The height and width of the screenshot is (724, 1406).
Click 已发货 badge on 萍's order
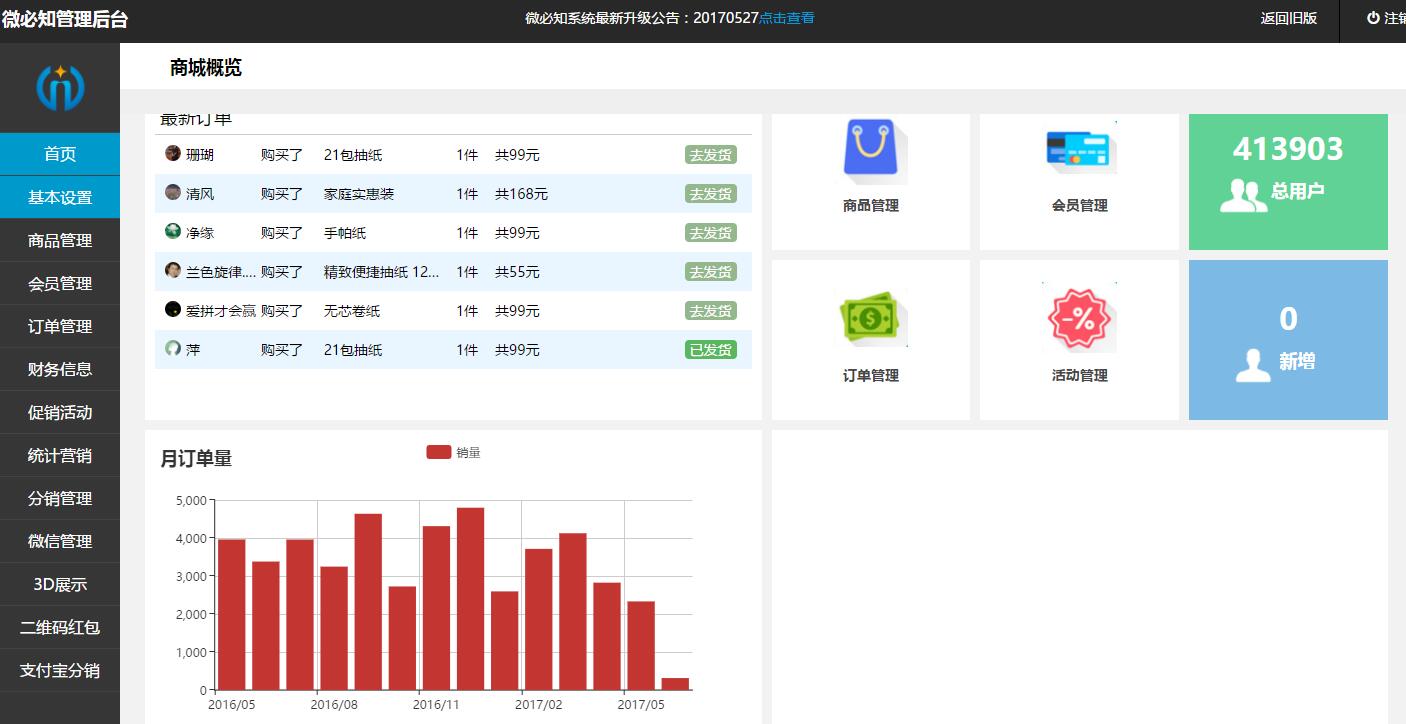pos(710,350)
